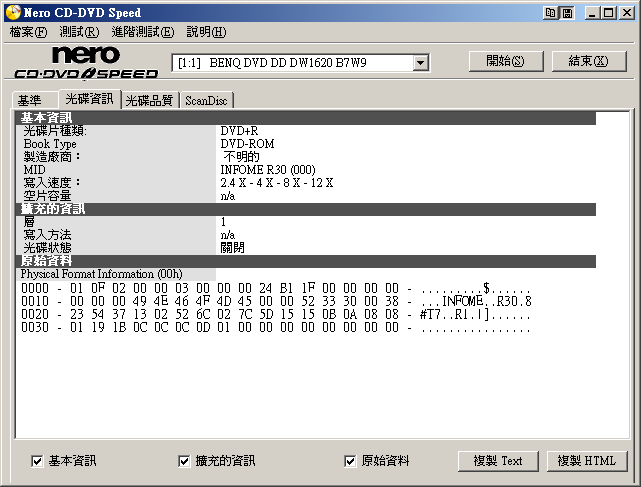Click the 光碟片種類 label

(55, 131)
